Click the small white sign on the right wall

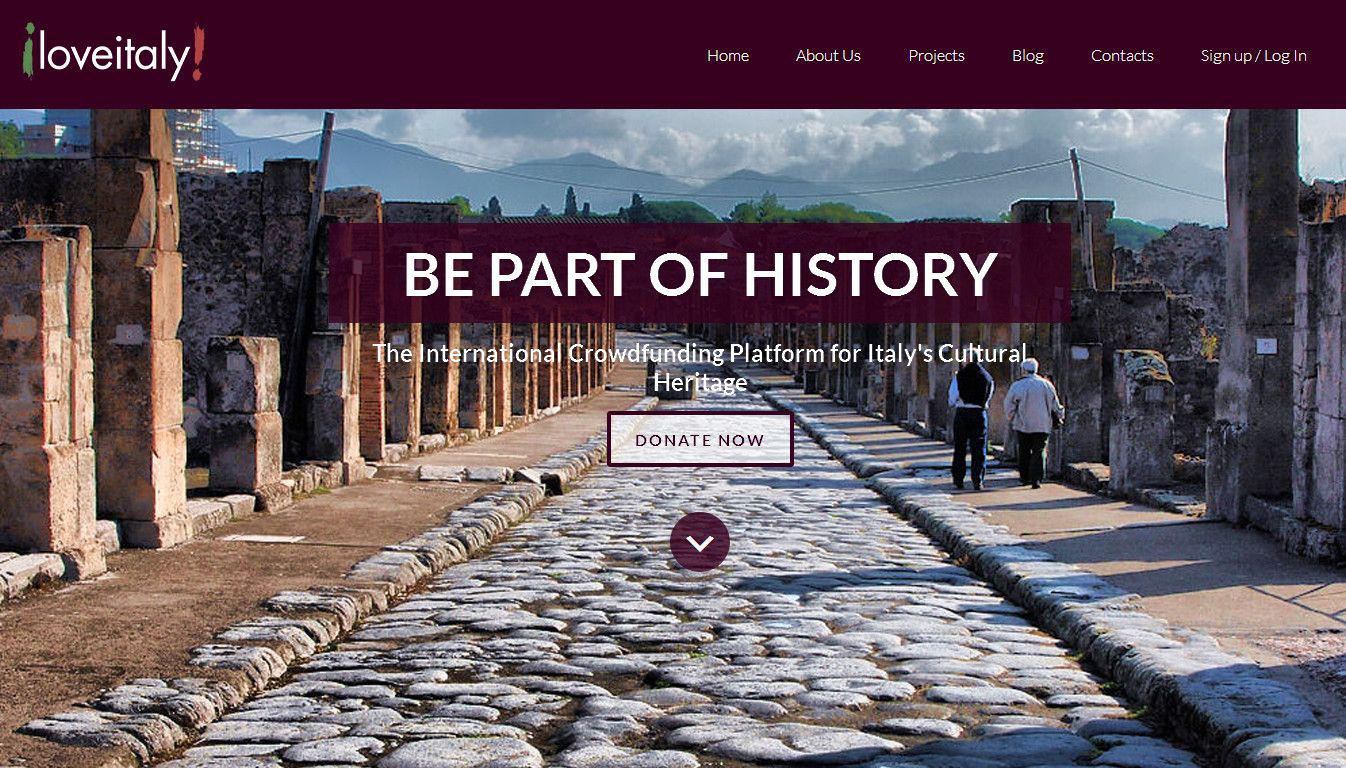click(x=1266, y=345)
